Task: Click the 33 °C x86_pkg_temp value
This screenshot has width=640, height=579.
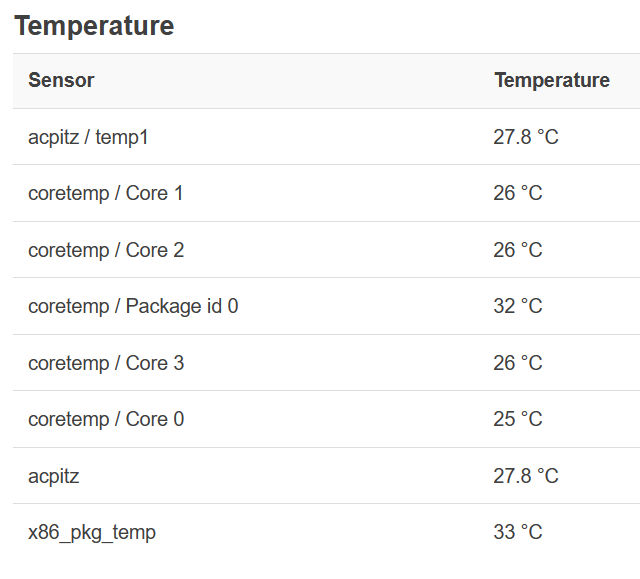Action: pyautogui.click(x=517, y=532)
